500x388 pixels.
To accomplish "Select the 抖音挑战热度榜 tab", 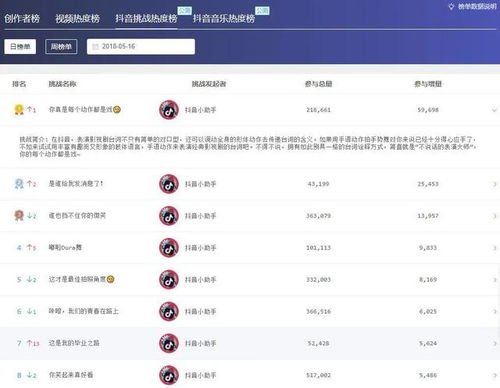I will click(146, 18).
